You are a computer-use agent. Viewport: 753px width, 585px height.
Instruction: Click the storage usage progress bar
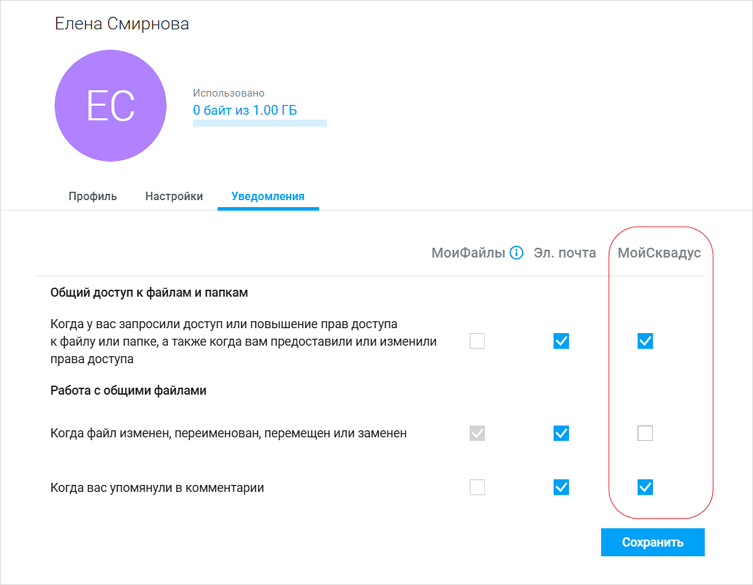(260, 123)
